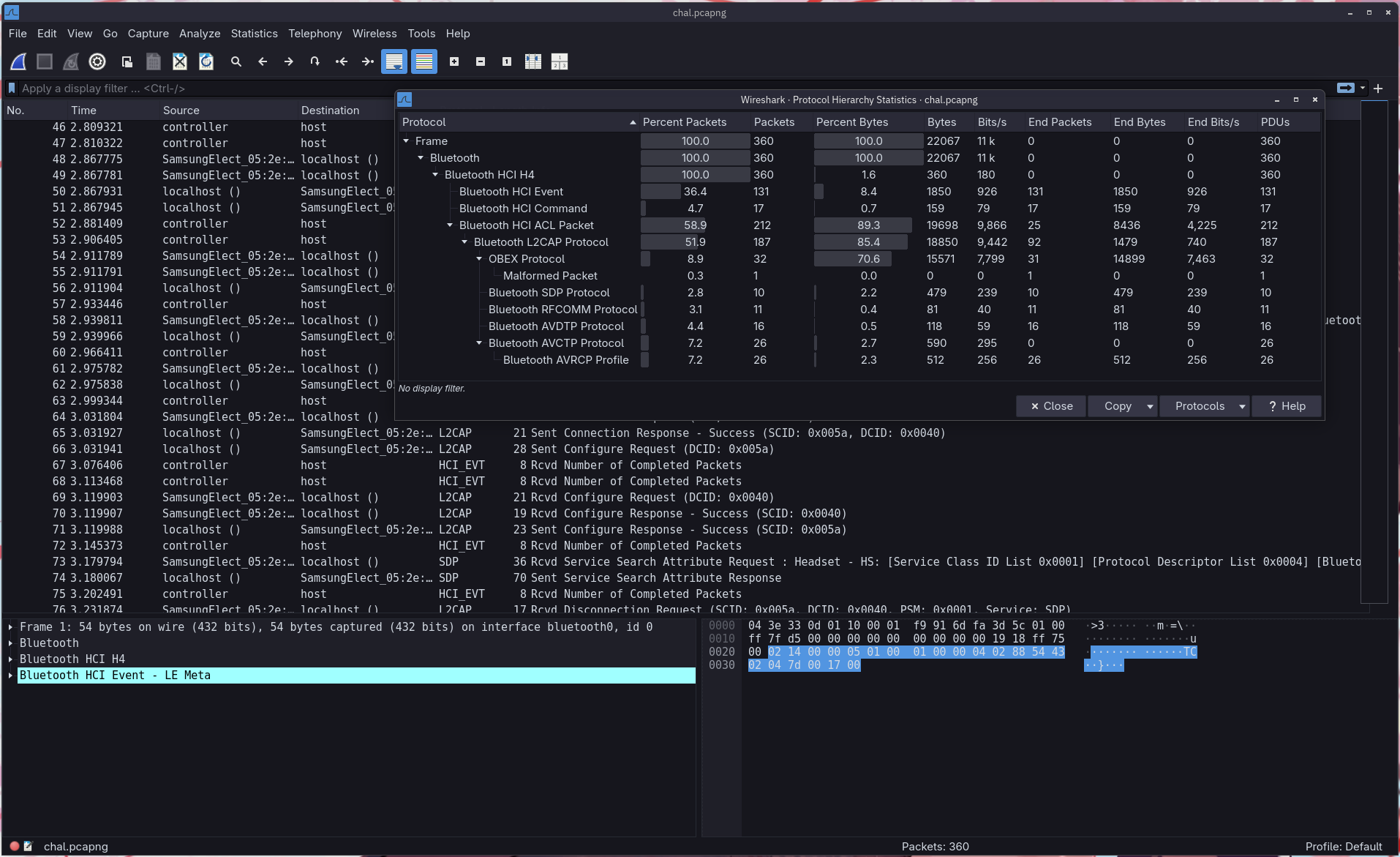The image size is (1400, 857).
Task: Open the Statistics menu
Action: point(254,34)
